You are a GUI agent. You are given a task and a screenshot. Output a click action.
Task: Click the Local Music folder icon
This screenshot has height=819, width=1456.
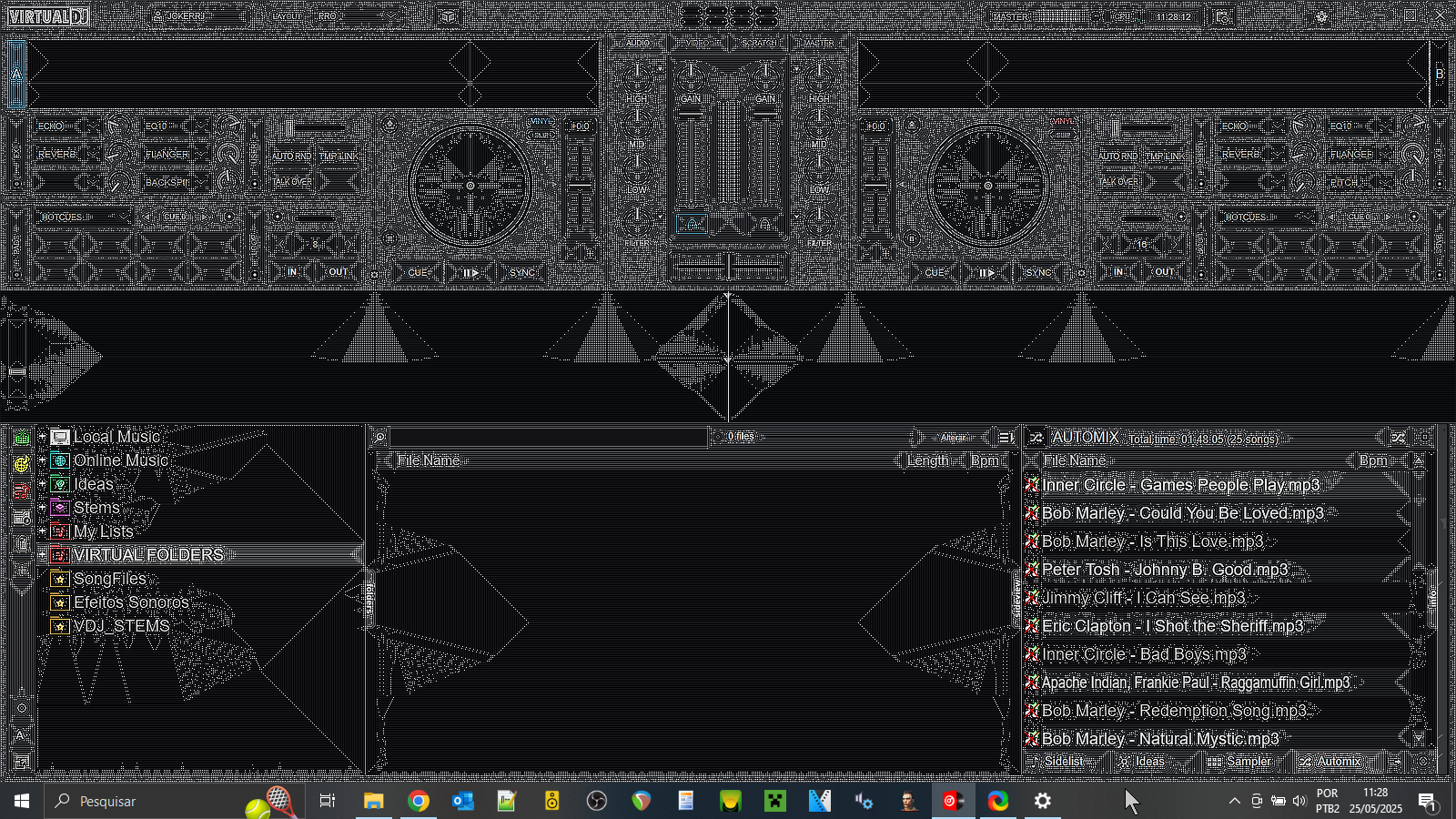tap(60, 437)
